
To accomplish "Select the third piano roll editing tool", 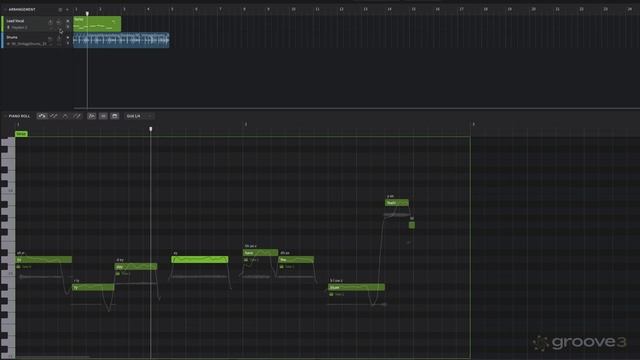I will [65, 116].
